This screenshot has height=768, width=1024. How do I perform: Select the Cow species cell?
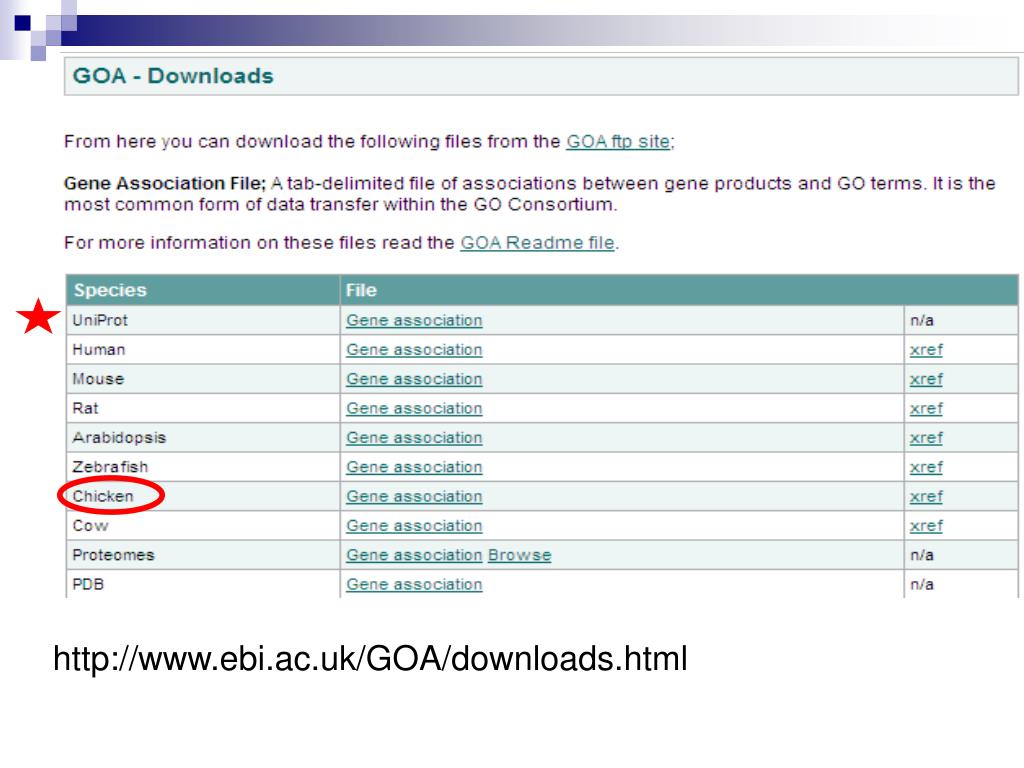pos(202,526)
